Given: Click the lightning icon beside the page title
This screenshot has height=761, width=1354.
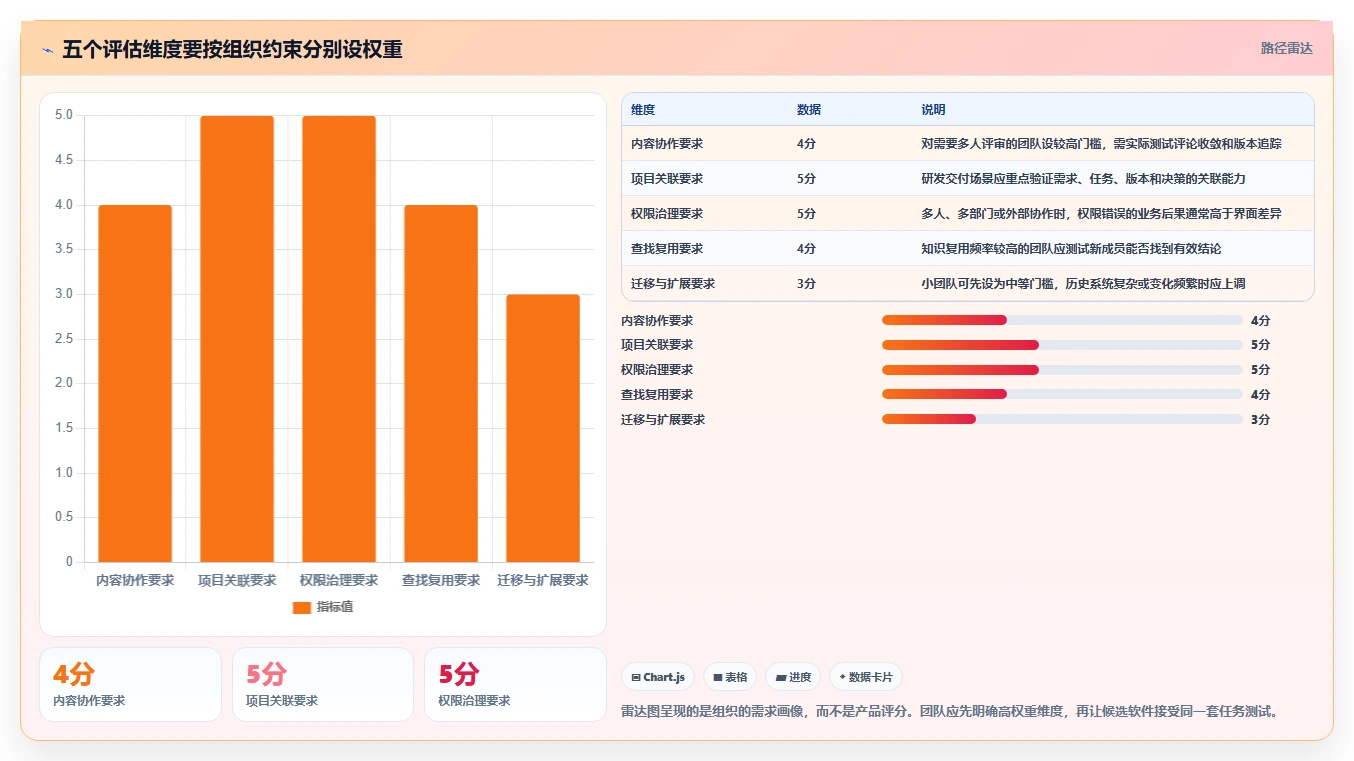Looking at the screenshot, I should [x=47, y=50].
